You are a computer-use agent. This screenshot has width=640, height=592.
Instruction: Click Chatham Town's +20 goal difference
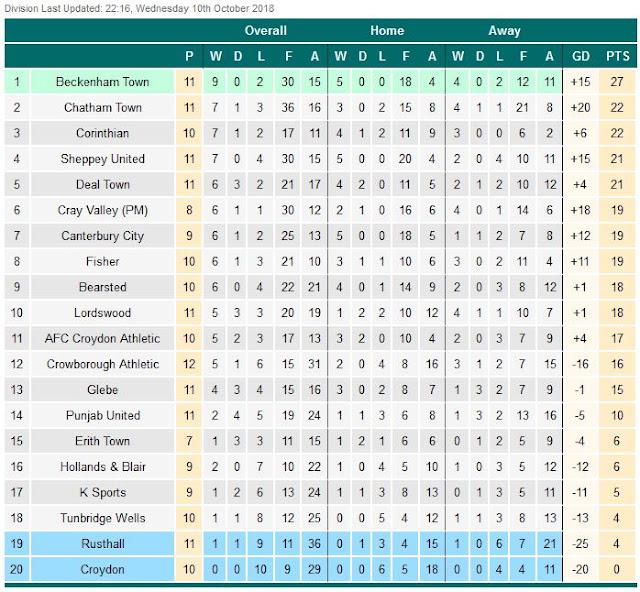click(580, 107)
